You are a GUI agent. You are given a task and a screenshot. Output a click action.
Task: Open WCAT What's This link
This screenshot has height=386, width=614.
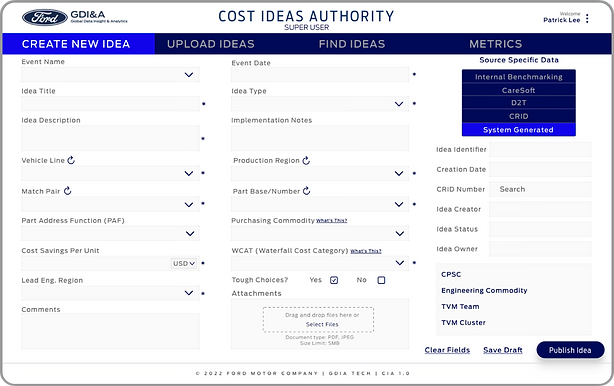pos(366,251)
